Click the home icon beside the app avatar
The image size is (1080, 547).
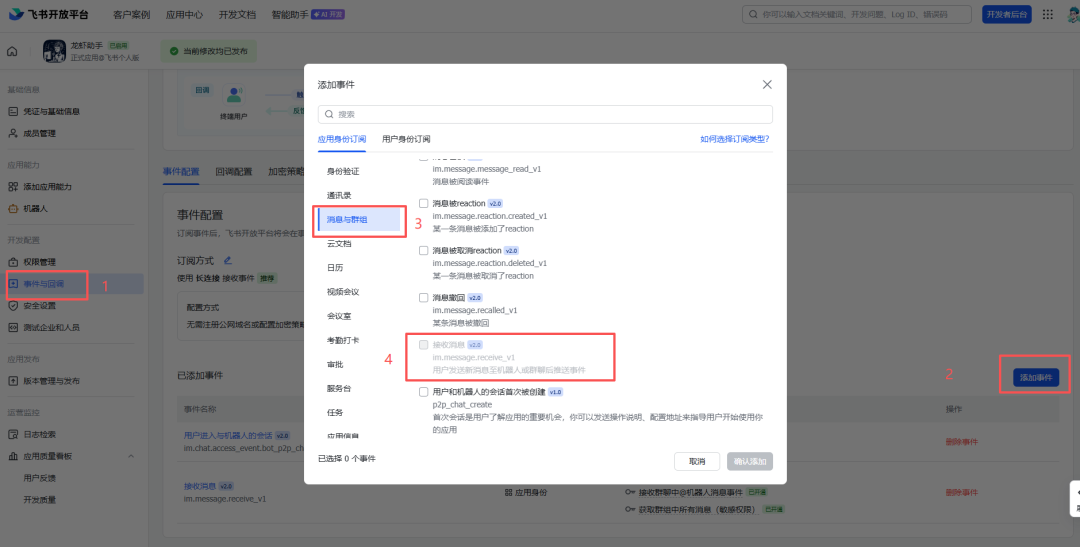click(13, 52)
